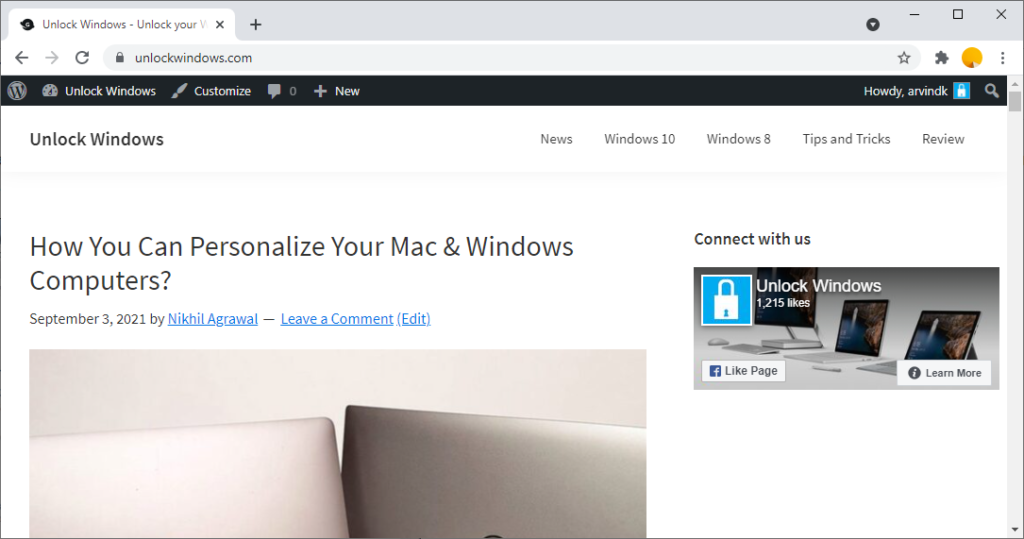The height and width of the screenshot is (539, 1024).
Task: Click the Connect with us heading
Action: (x=752, y=239)
